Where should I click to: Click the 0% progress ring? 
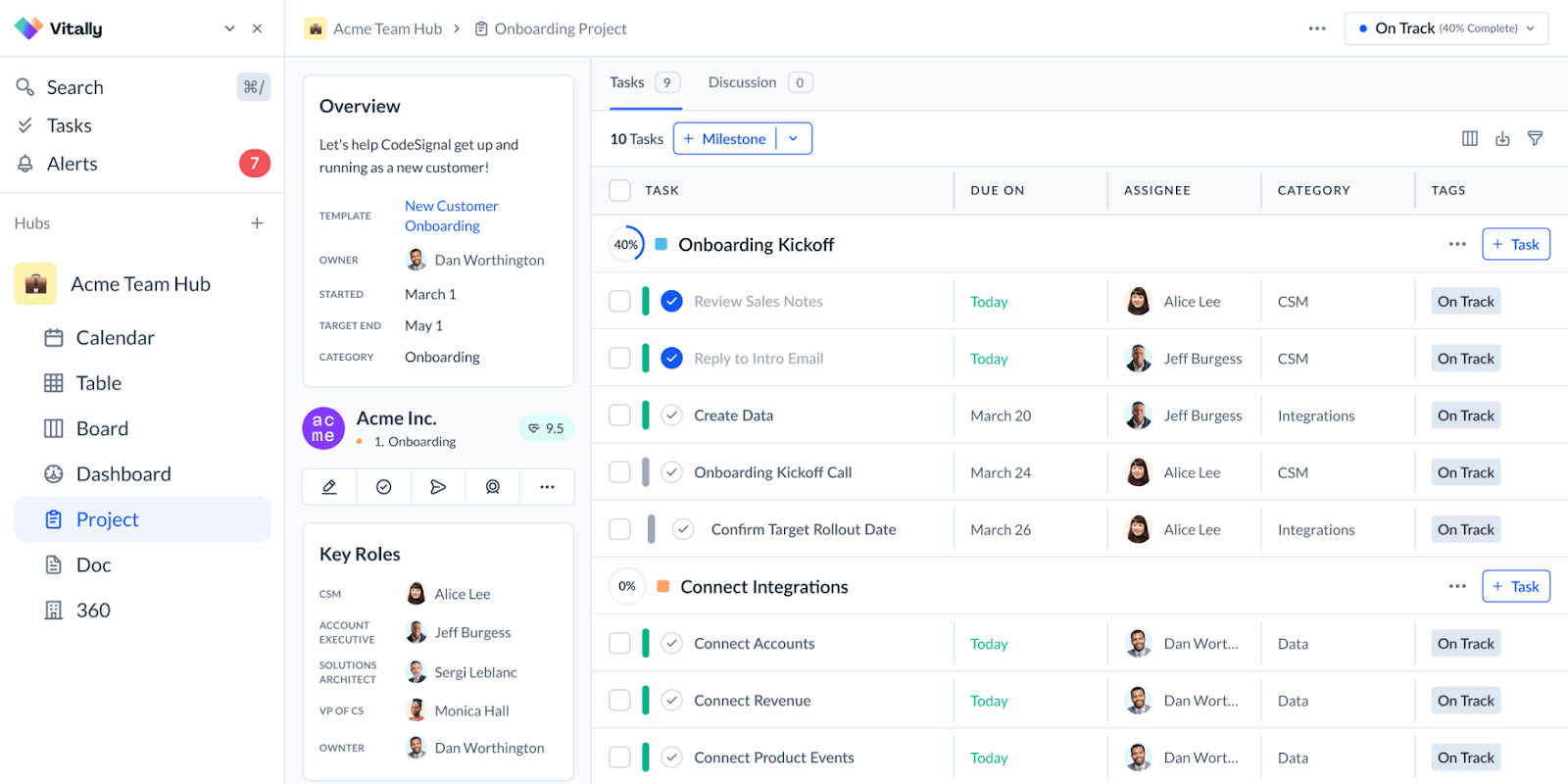[627, 586]
